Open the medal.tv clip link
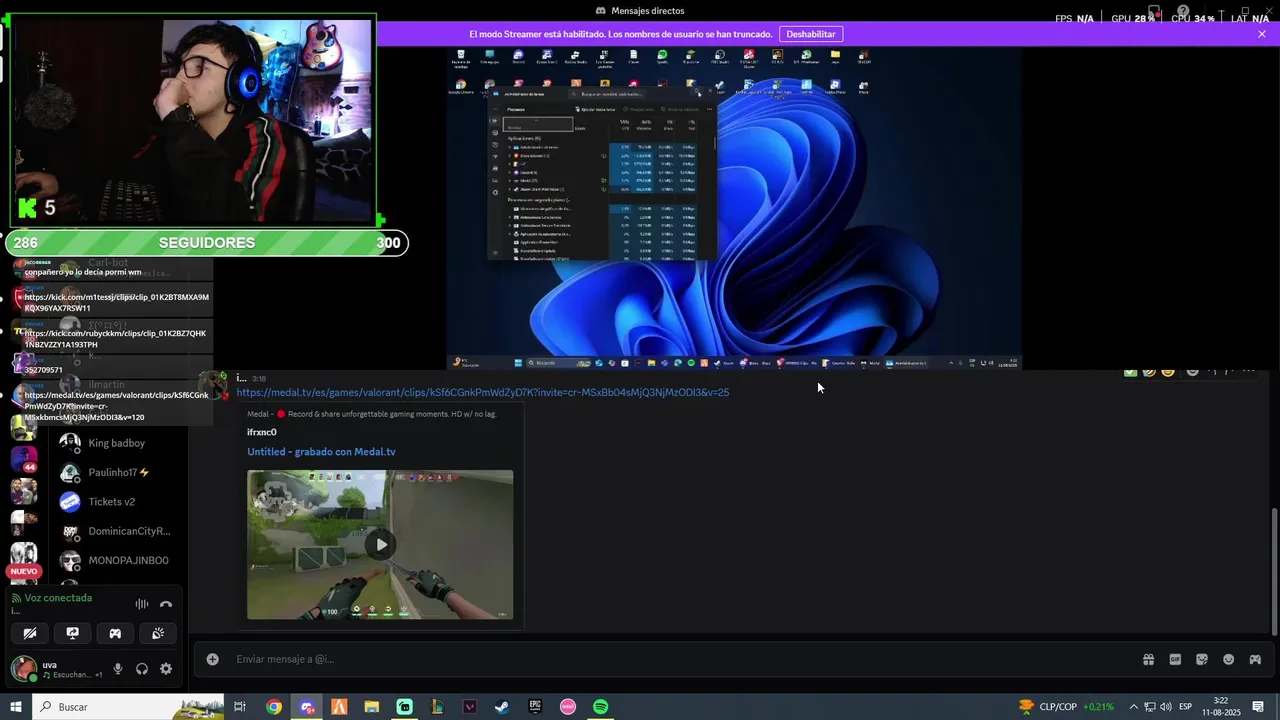 [x=483, y=392]
